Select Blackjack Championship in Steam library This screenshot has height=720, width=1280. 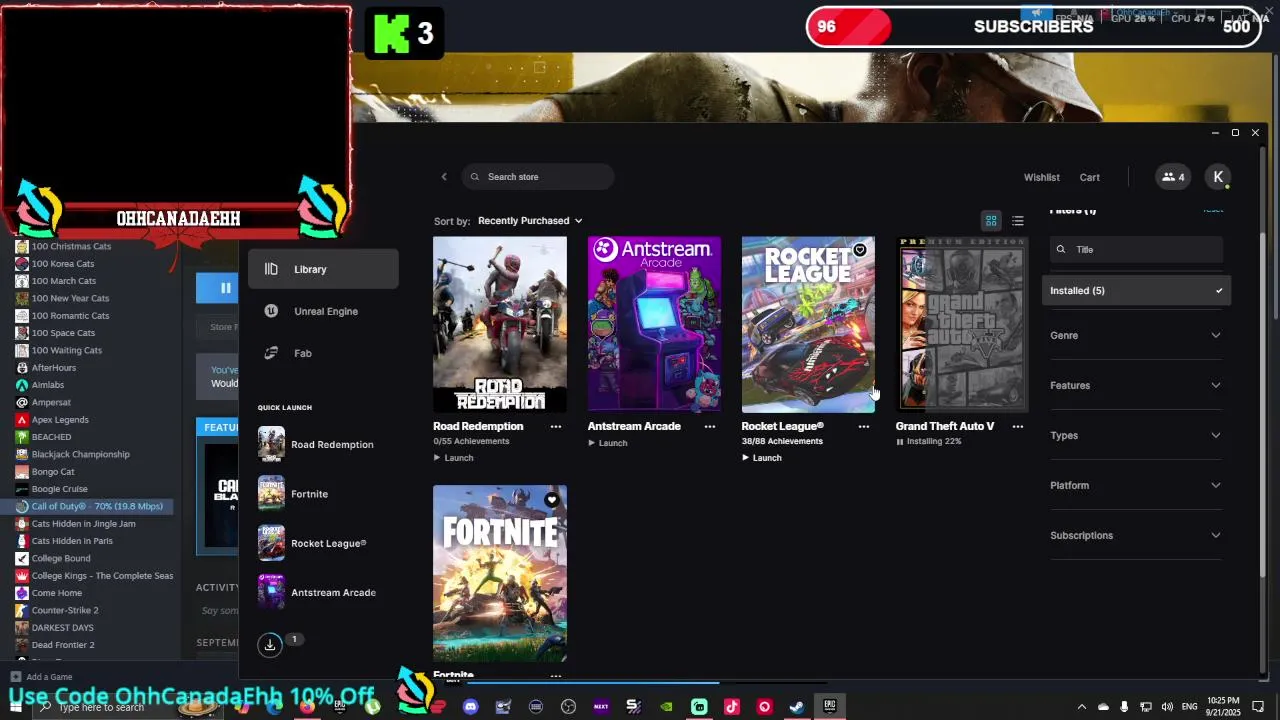coord(80,454)
